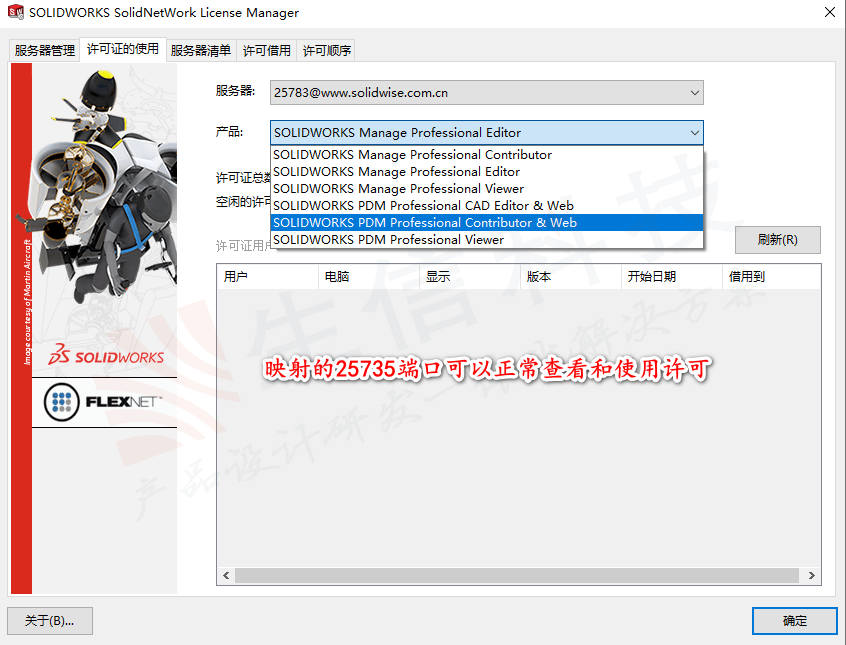Viewport: 846px width, 645px height.
Task: Switch to the 服务器管理 tab
Action: tap(45, 50)
